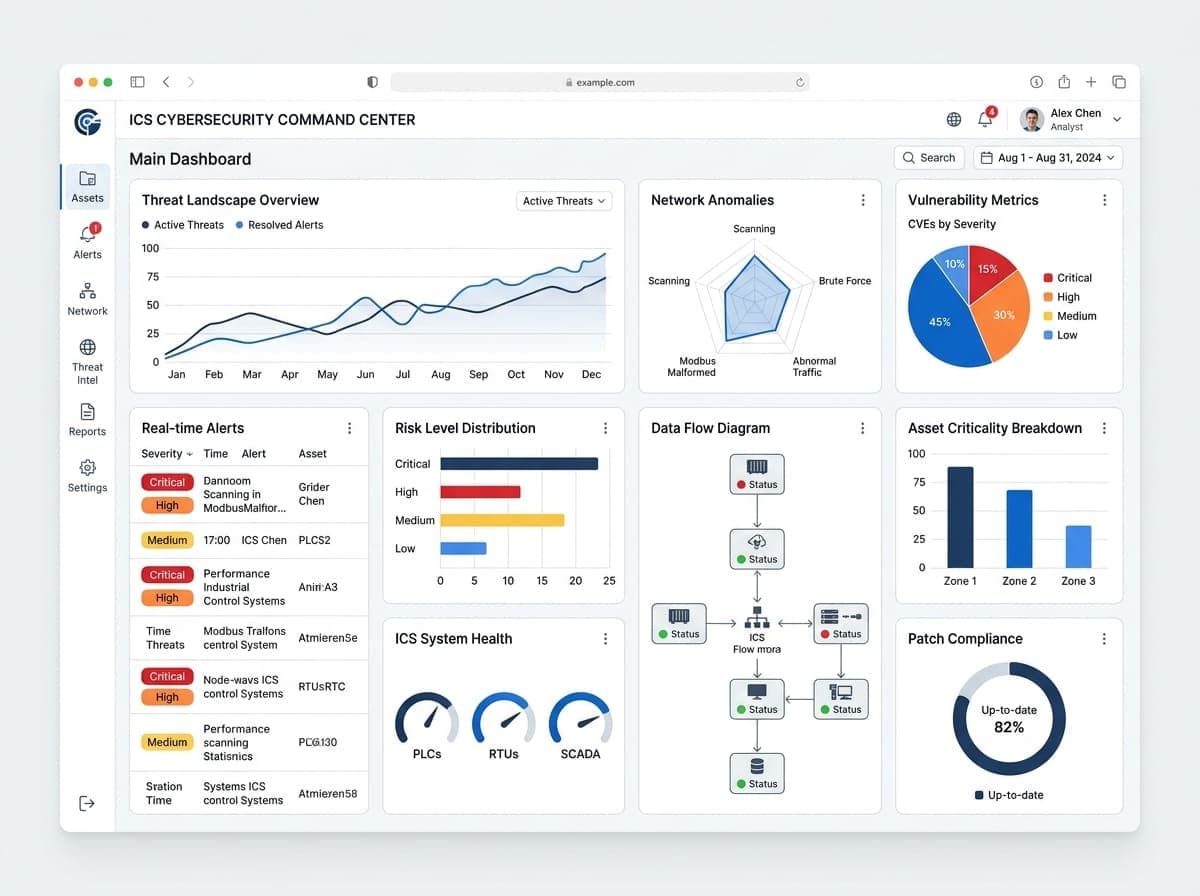1200x896 pixels.
Task: Open Alerts bell in sidebar
Action: pyautogui.click(x=87, y=242)
